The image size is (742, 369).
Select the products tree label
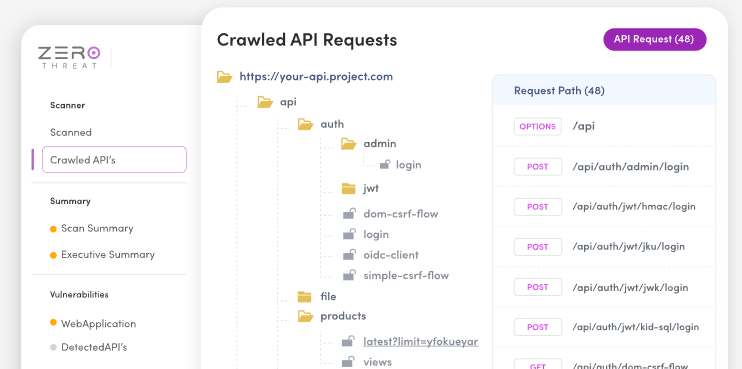pos(343,316)
